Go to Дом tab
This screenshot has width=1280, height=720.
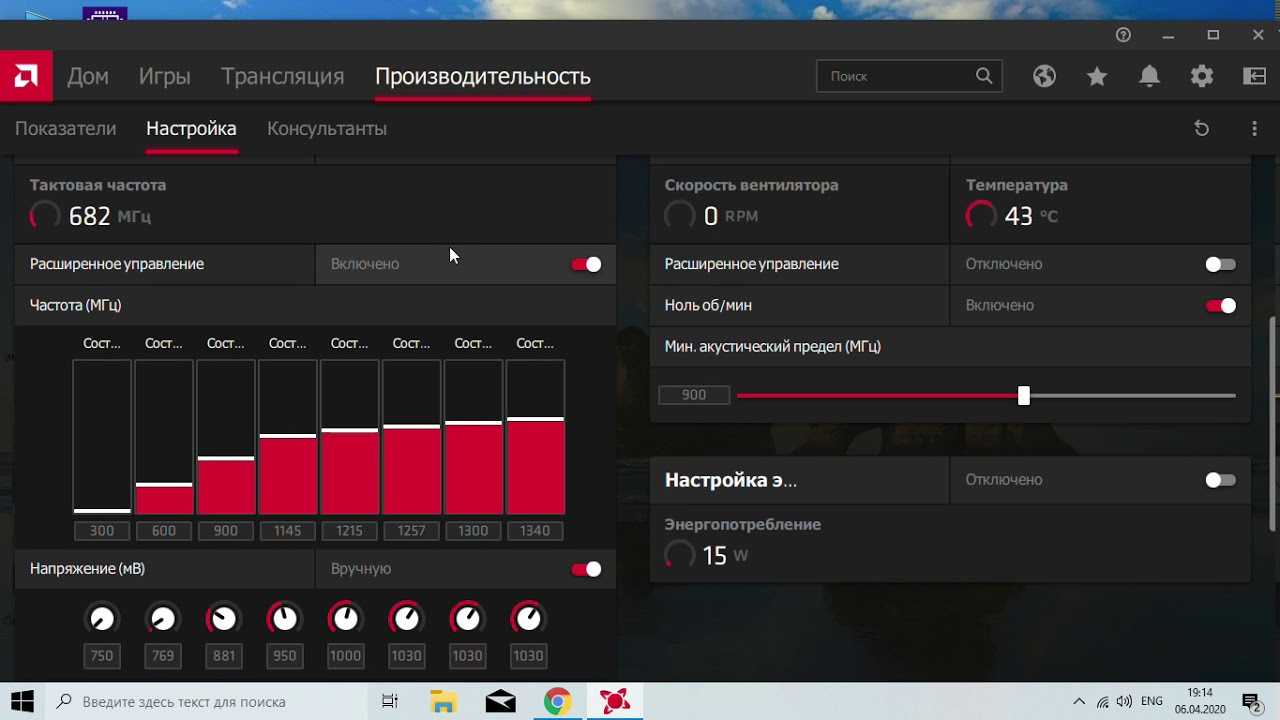coord(88,76)
